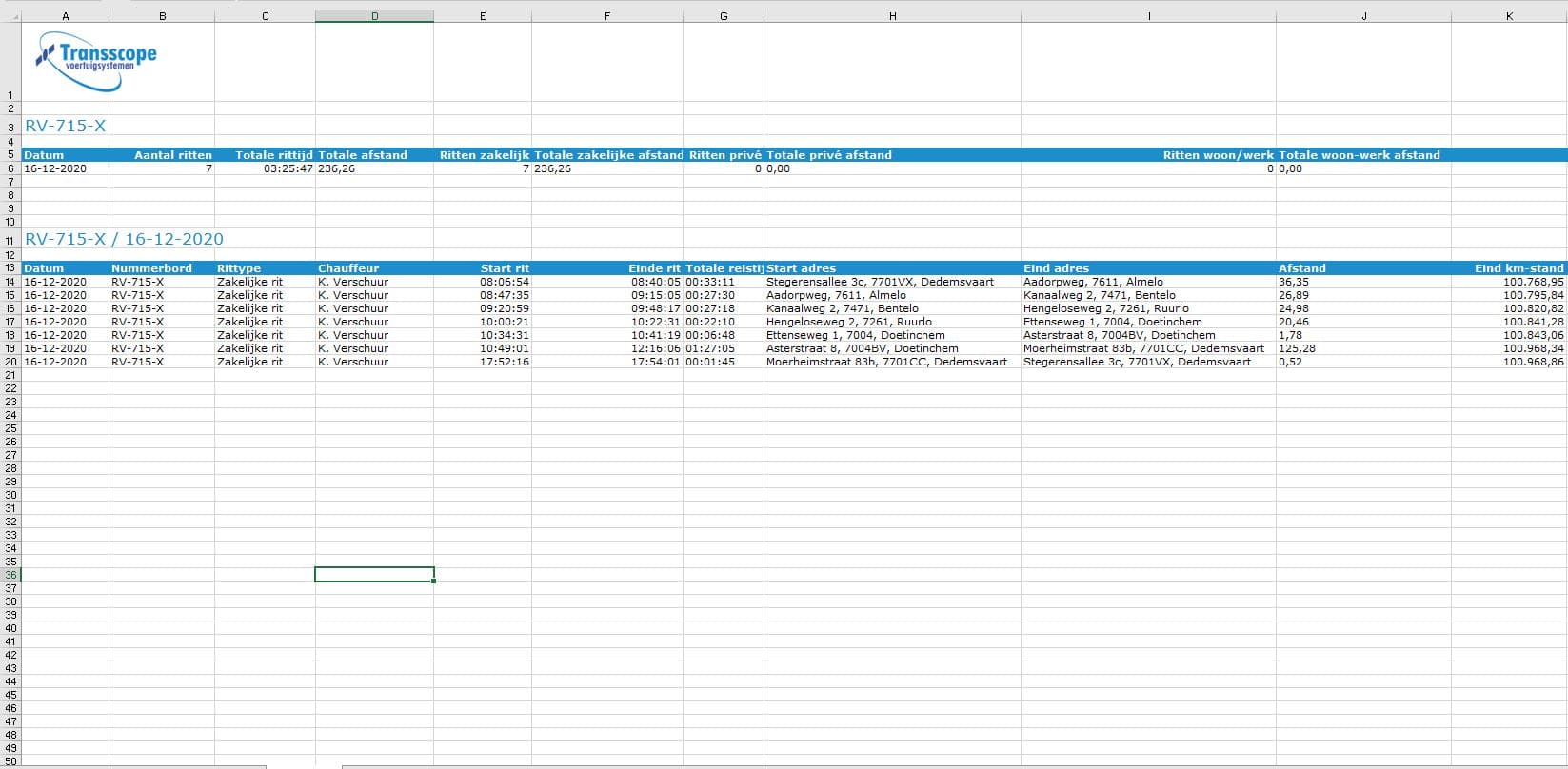Click the Transscope logo image
Viewport: 1568px width, 769px height.
(95, 60)
